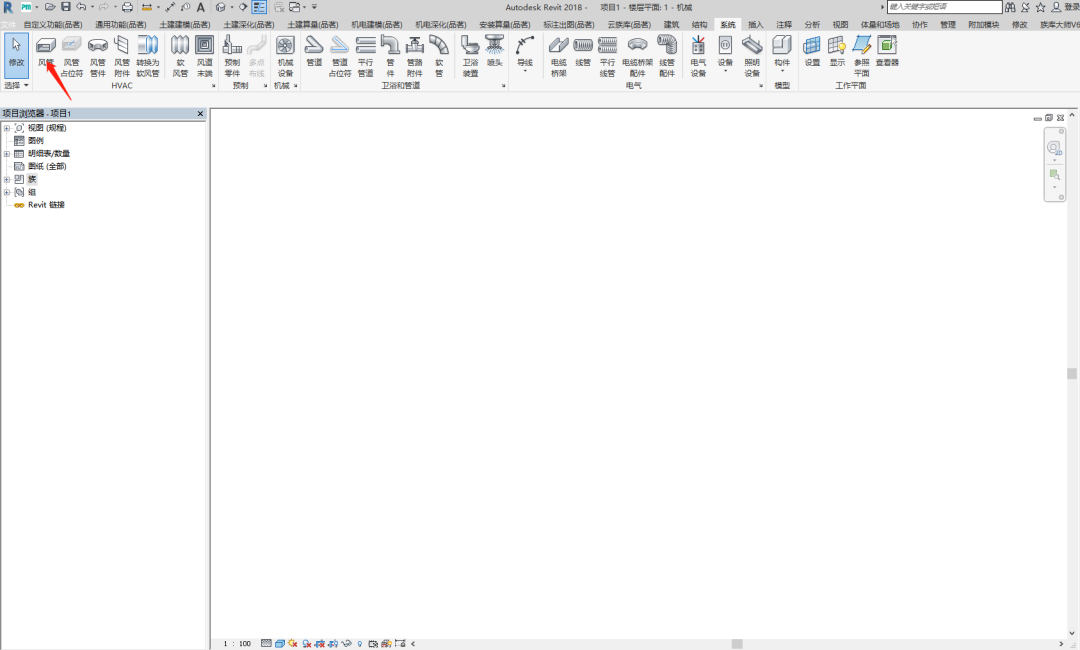Open the 注释 ribbon tab
Screen dimensions: 1080x650
tap(784, 24)
